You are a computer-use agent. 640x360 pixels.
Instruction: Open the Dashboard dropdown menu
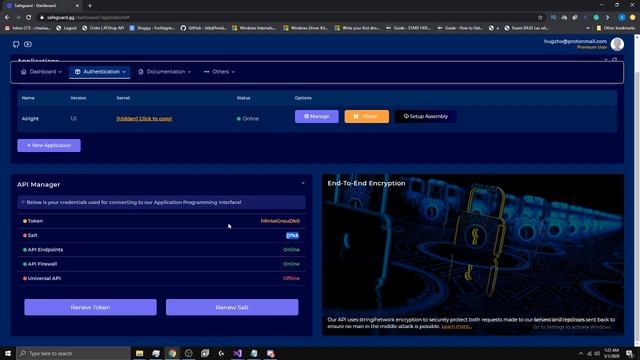click(42, 72)
